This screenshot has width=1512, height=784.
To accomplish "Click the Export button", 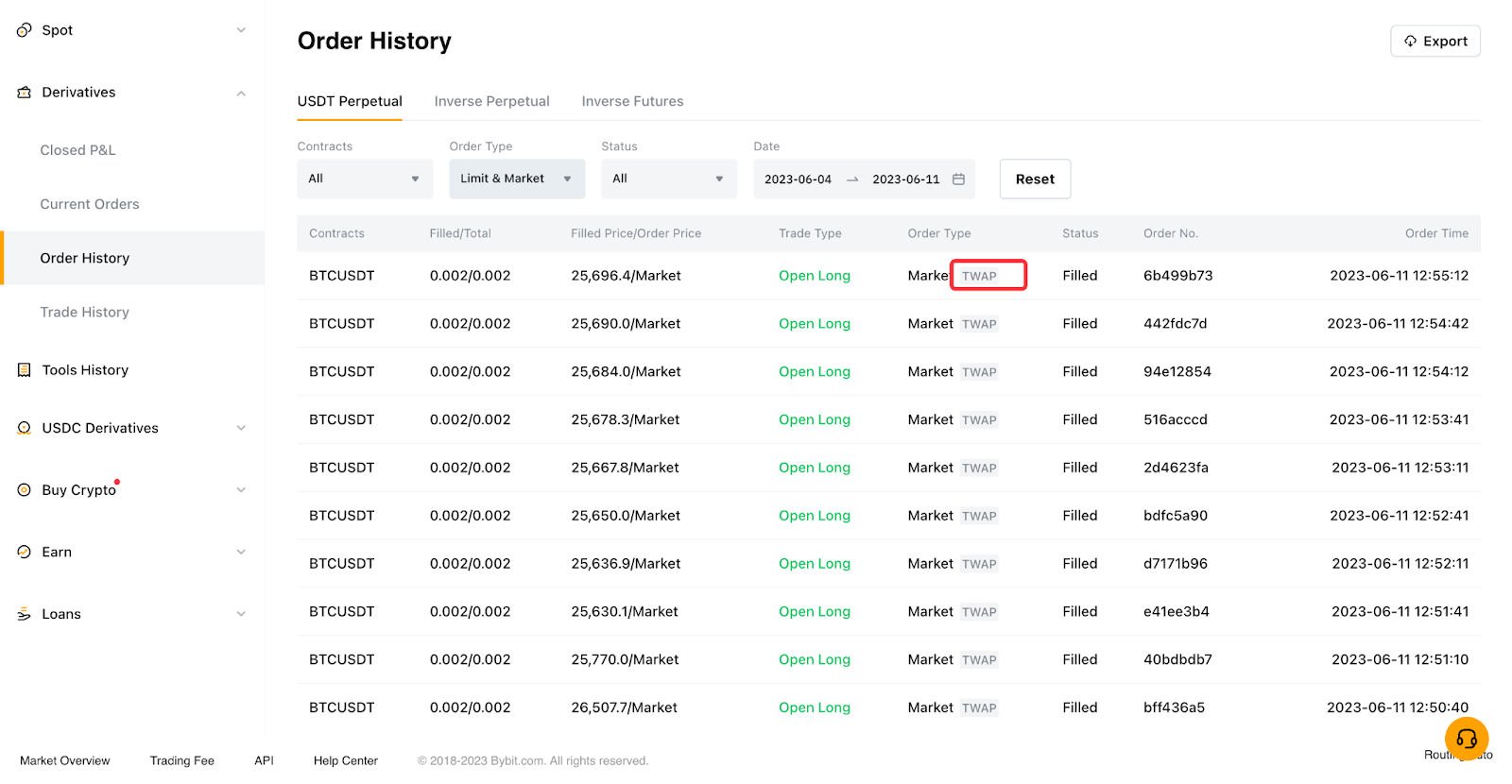I will click(1435, 42).
